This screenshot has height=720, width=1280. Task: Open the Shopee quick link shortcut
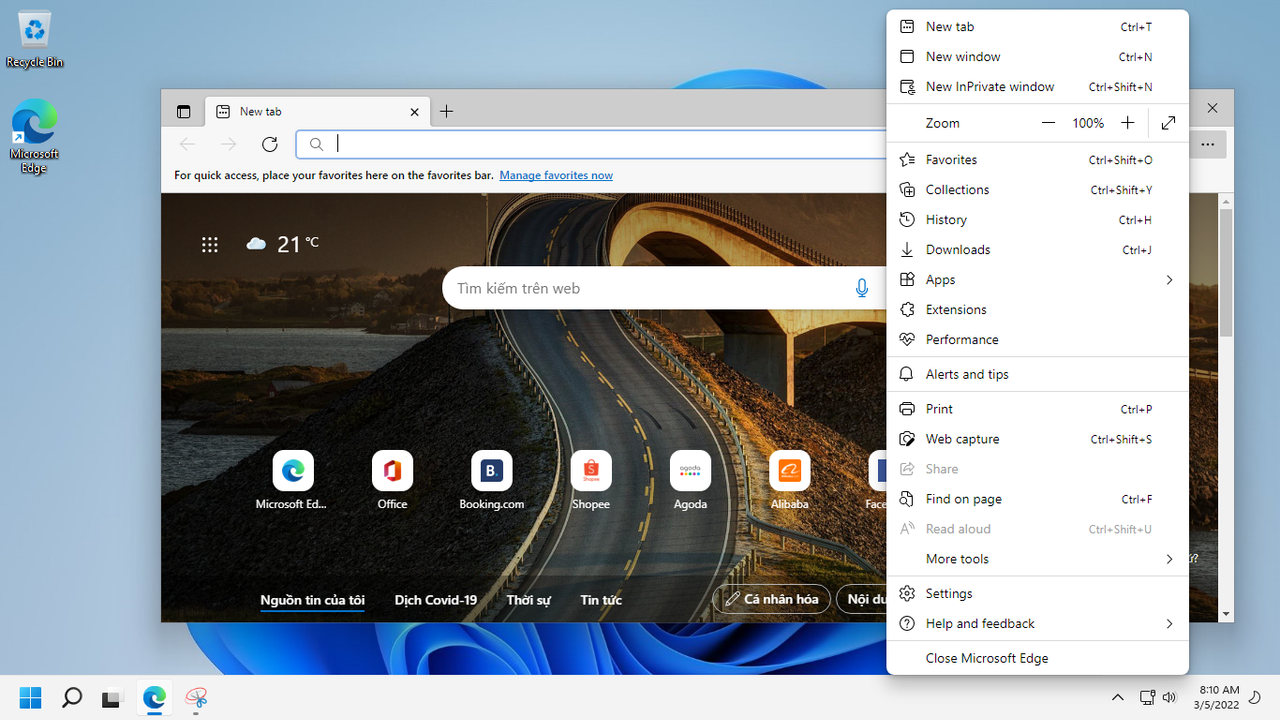click(x=590, y=470)
